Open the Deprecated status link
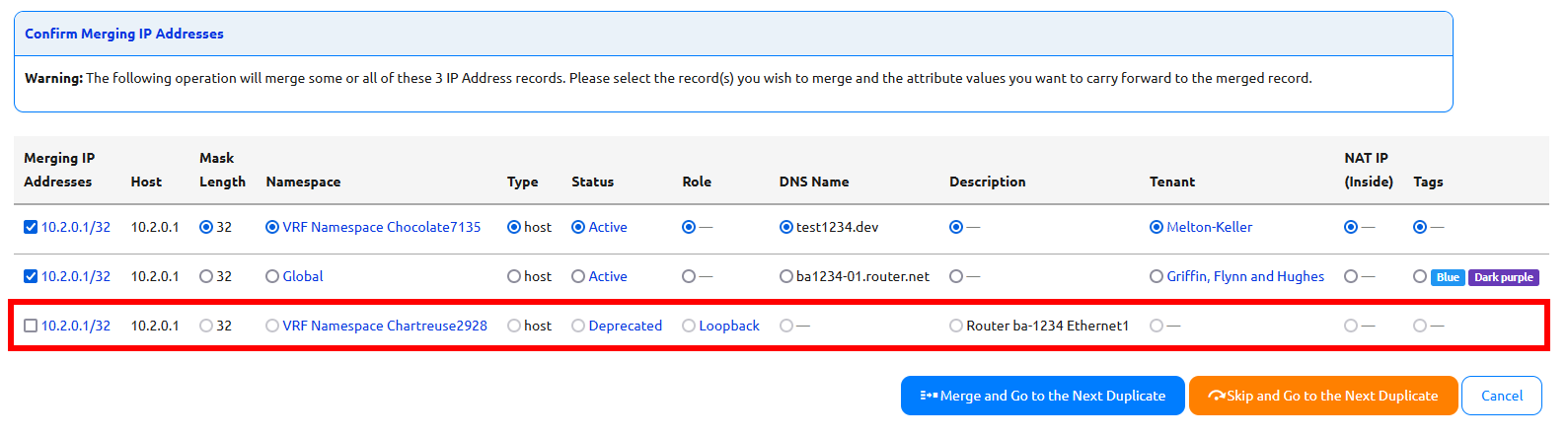Viewport: 1568px width, 437px height. click(x=626, y=326)
